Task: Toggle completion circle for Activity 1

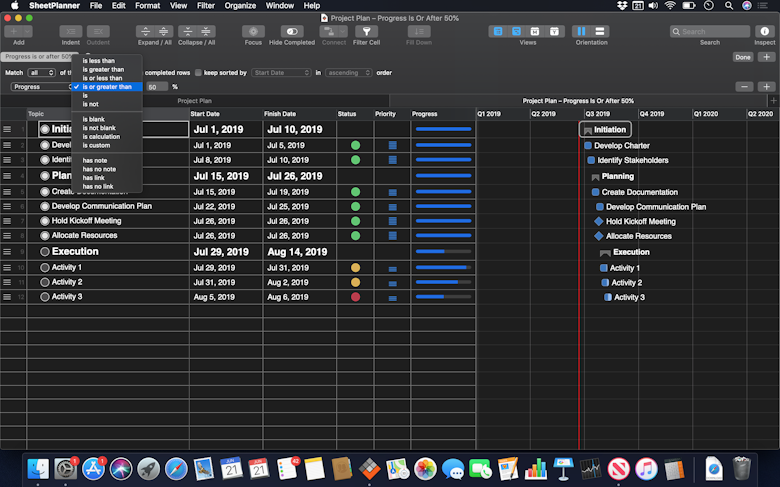Action: [45, 268]
